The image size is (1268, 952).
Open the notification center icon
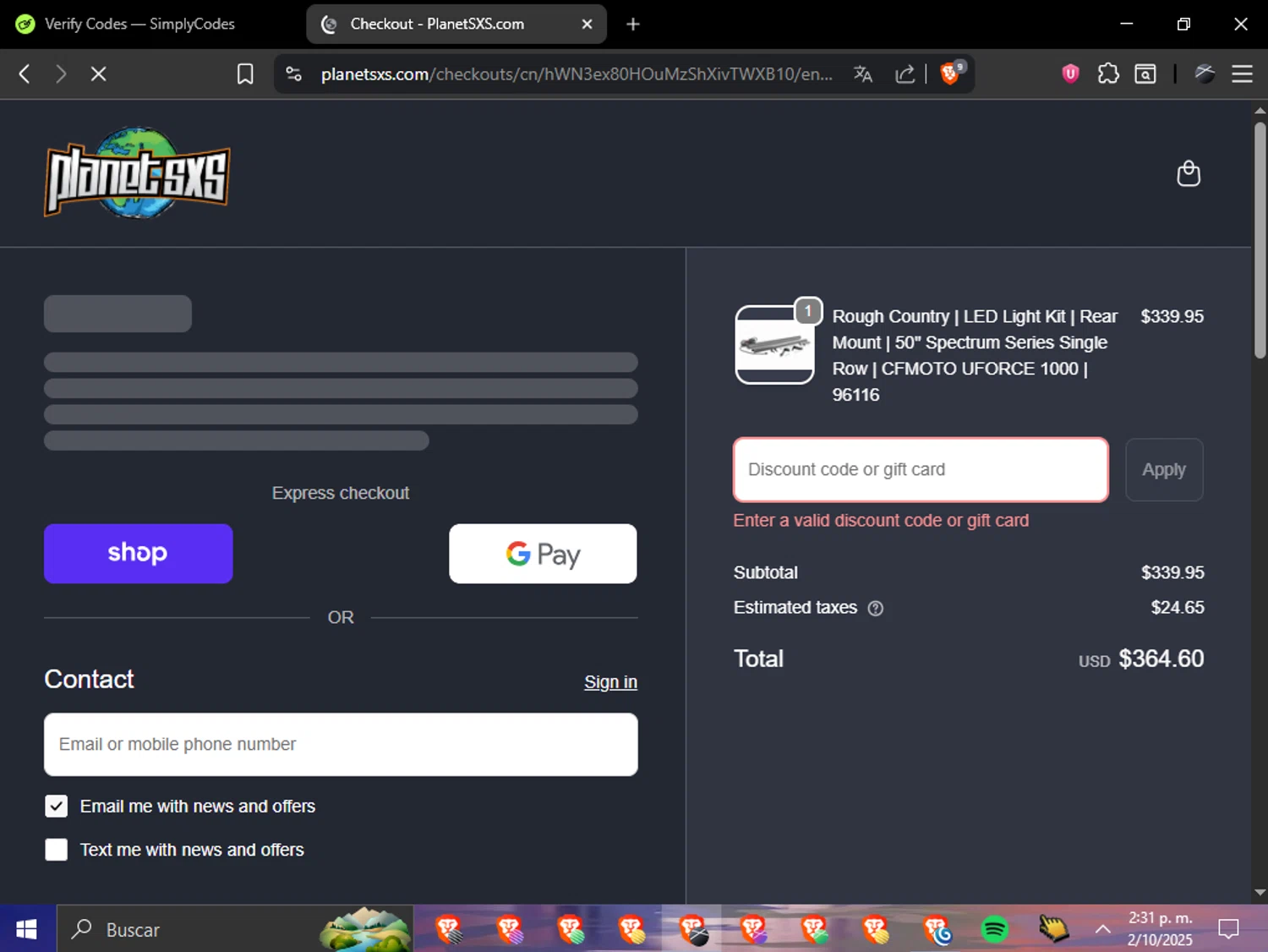(x=1228, y=929)
